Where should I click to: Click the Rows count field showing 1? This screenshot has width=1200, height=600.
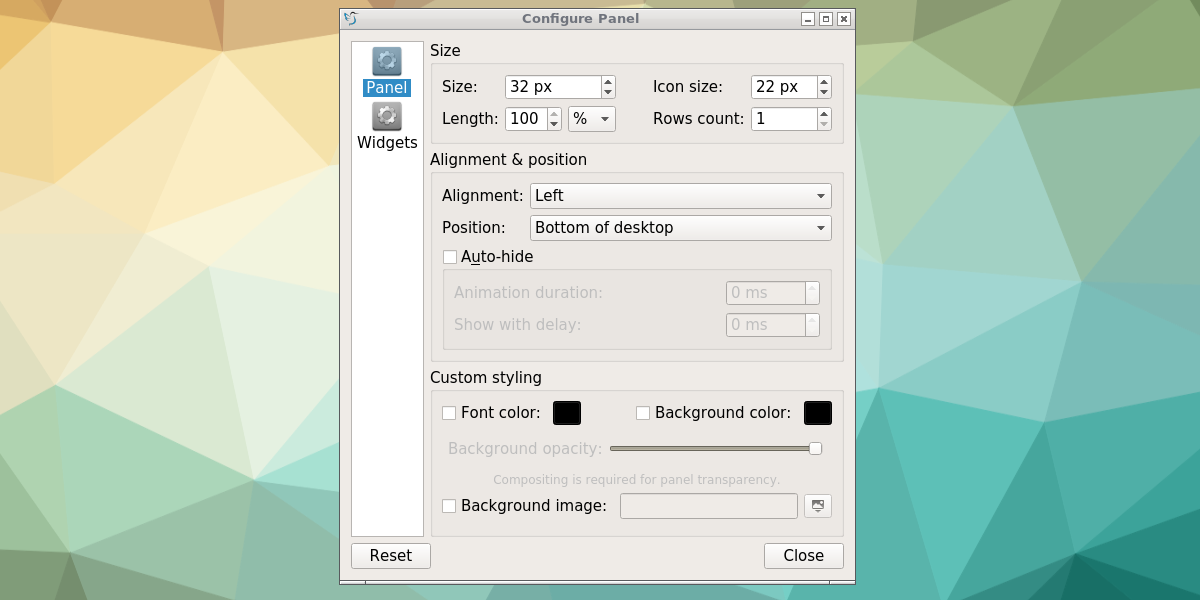[x=784, y=119]
